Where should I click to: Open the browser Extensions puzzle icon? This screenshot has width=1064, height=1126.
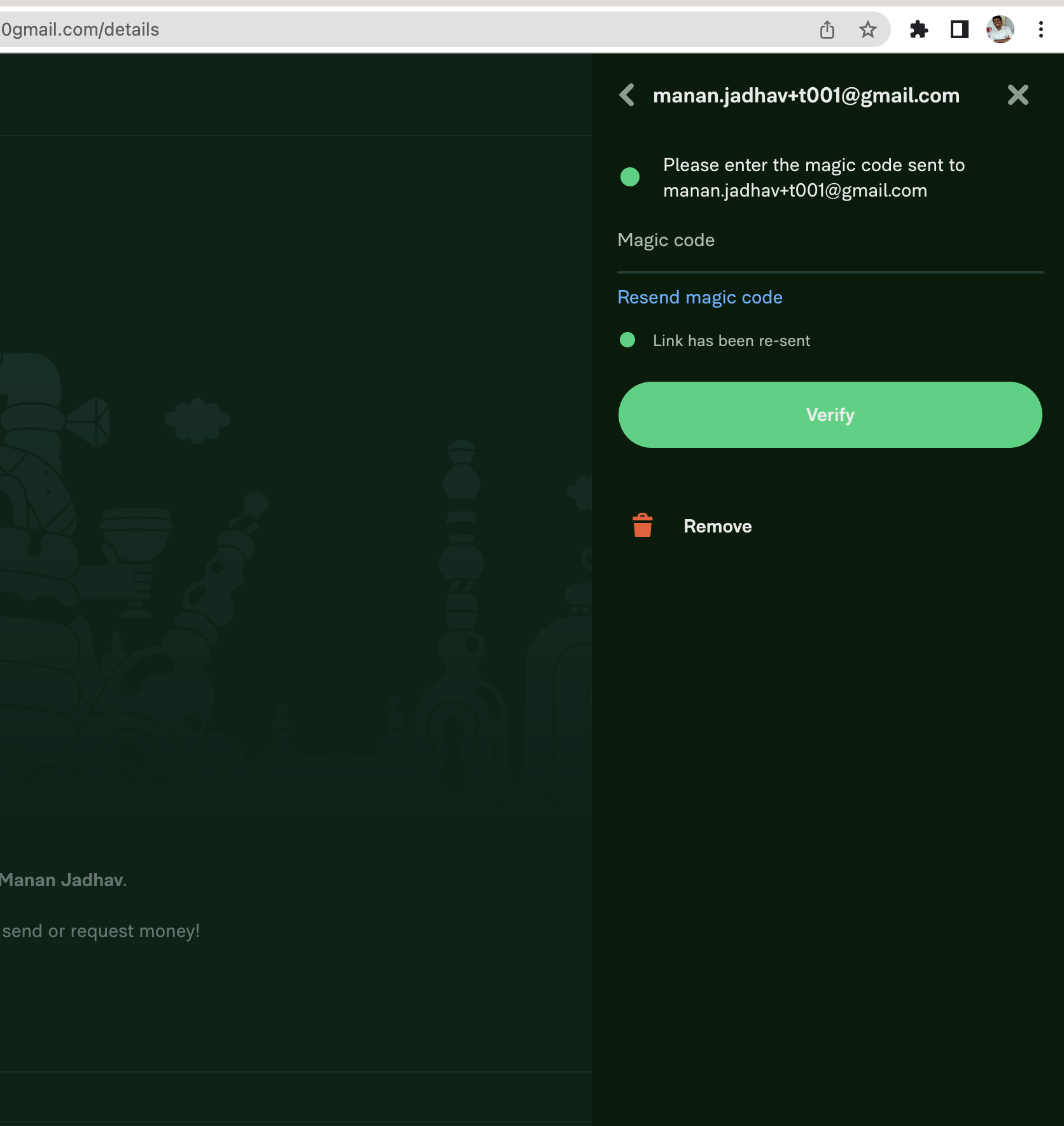click(919, 29)
